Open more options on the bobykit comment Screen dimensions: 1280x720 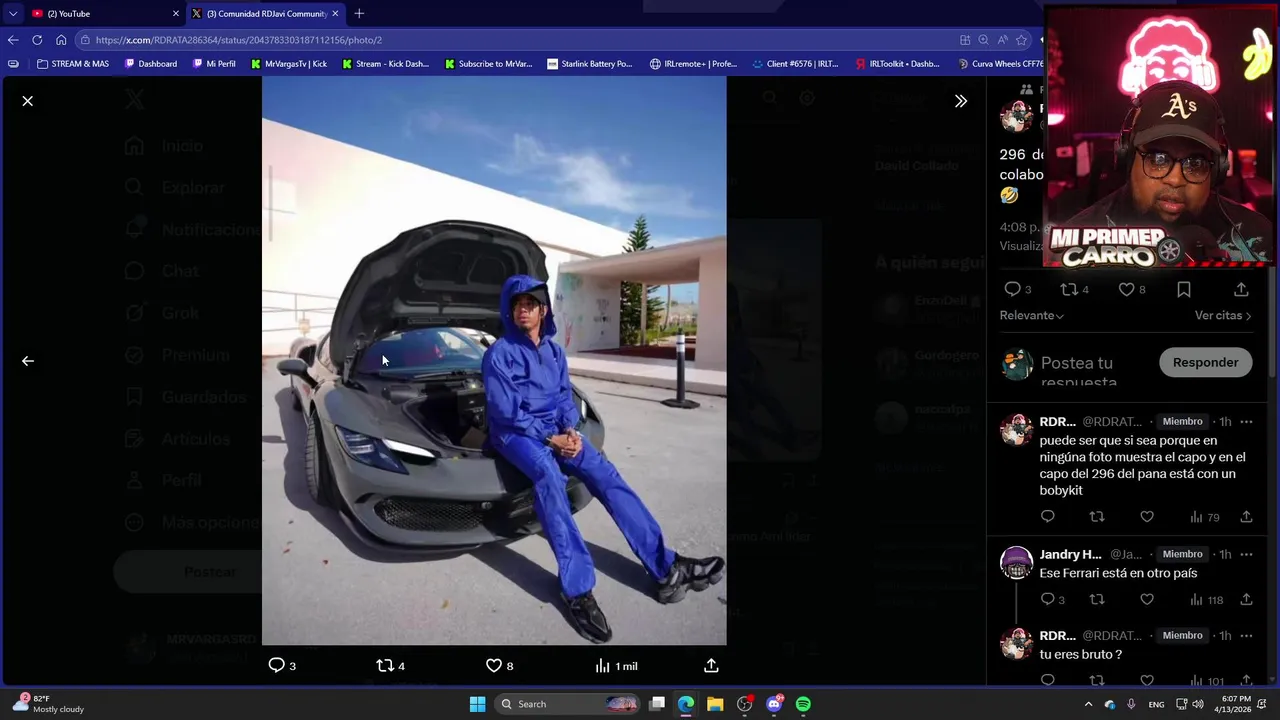point(1246,422)
